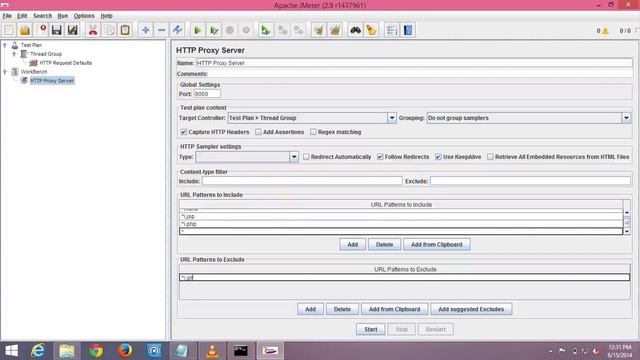This screenshot has width=640, height=360.
Task: Check Redirect Automatically option
Action: tap(306, 157)
